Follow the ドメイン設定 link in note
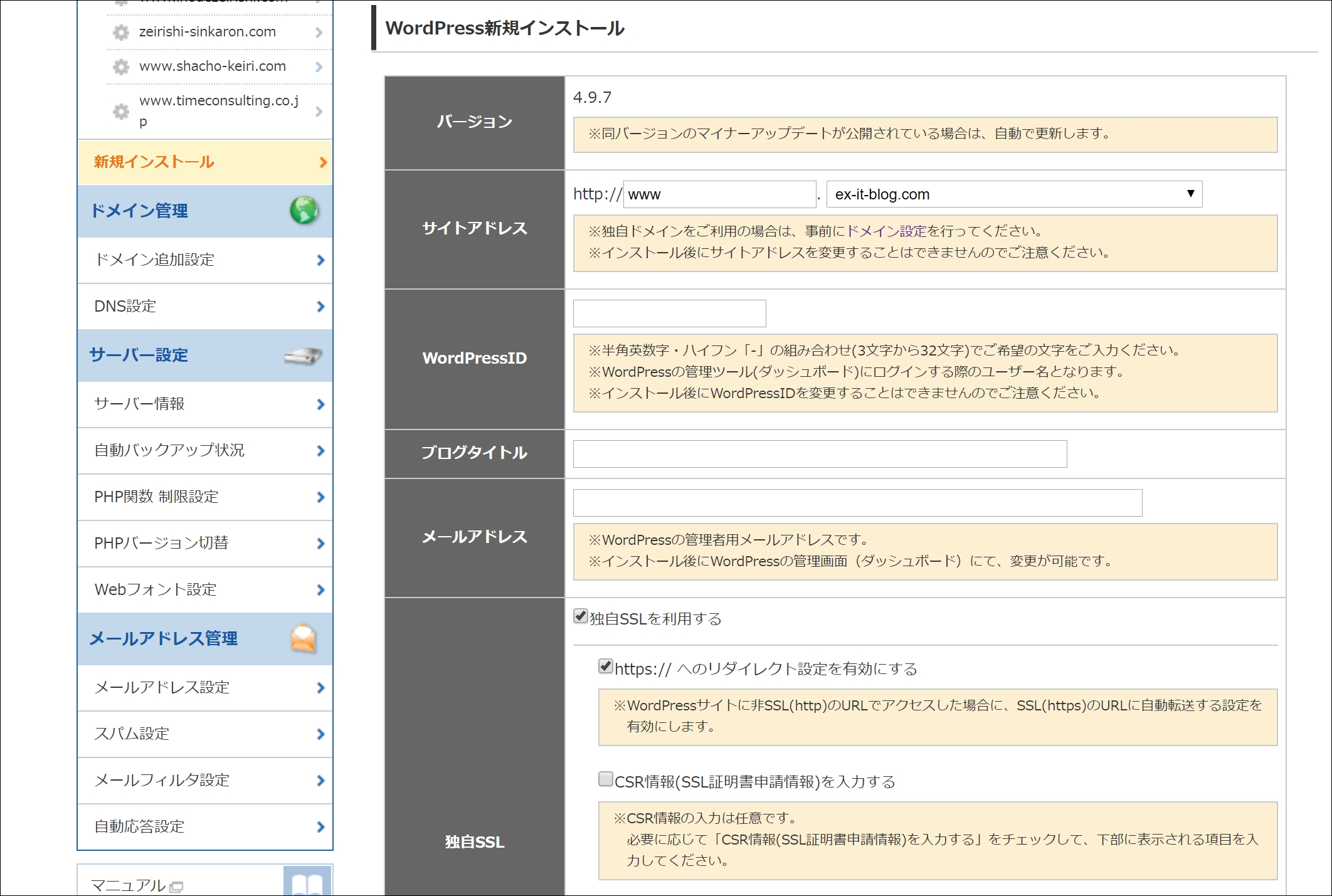Screen dimensions: 1332x896 [887, 231]
